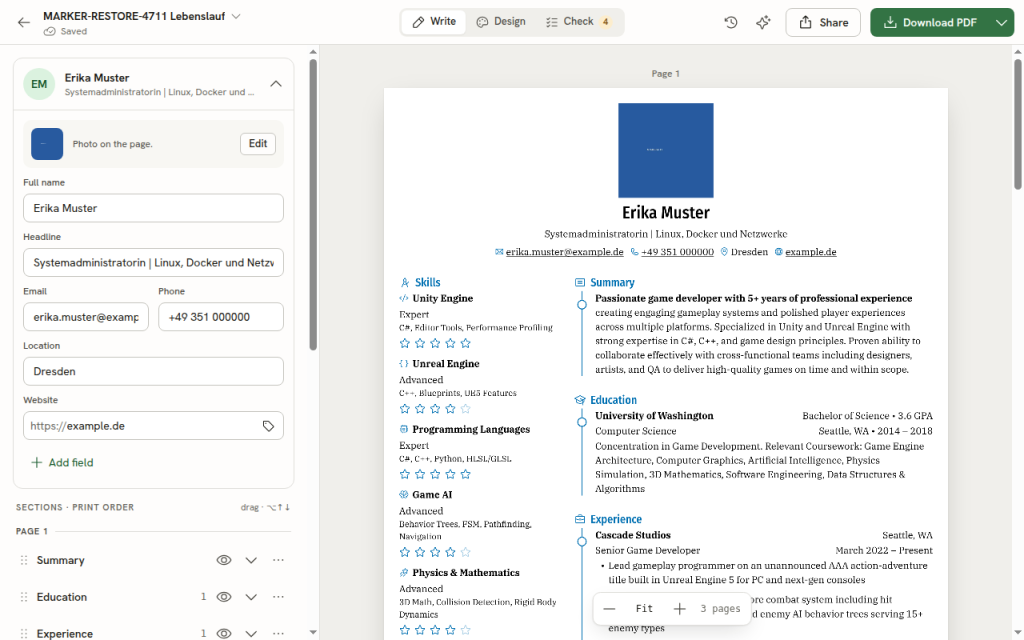Click the timeline marker beside Cascade Studios
Viewport: 1024px width, 640px height.
coord(582,541)
